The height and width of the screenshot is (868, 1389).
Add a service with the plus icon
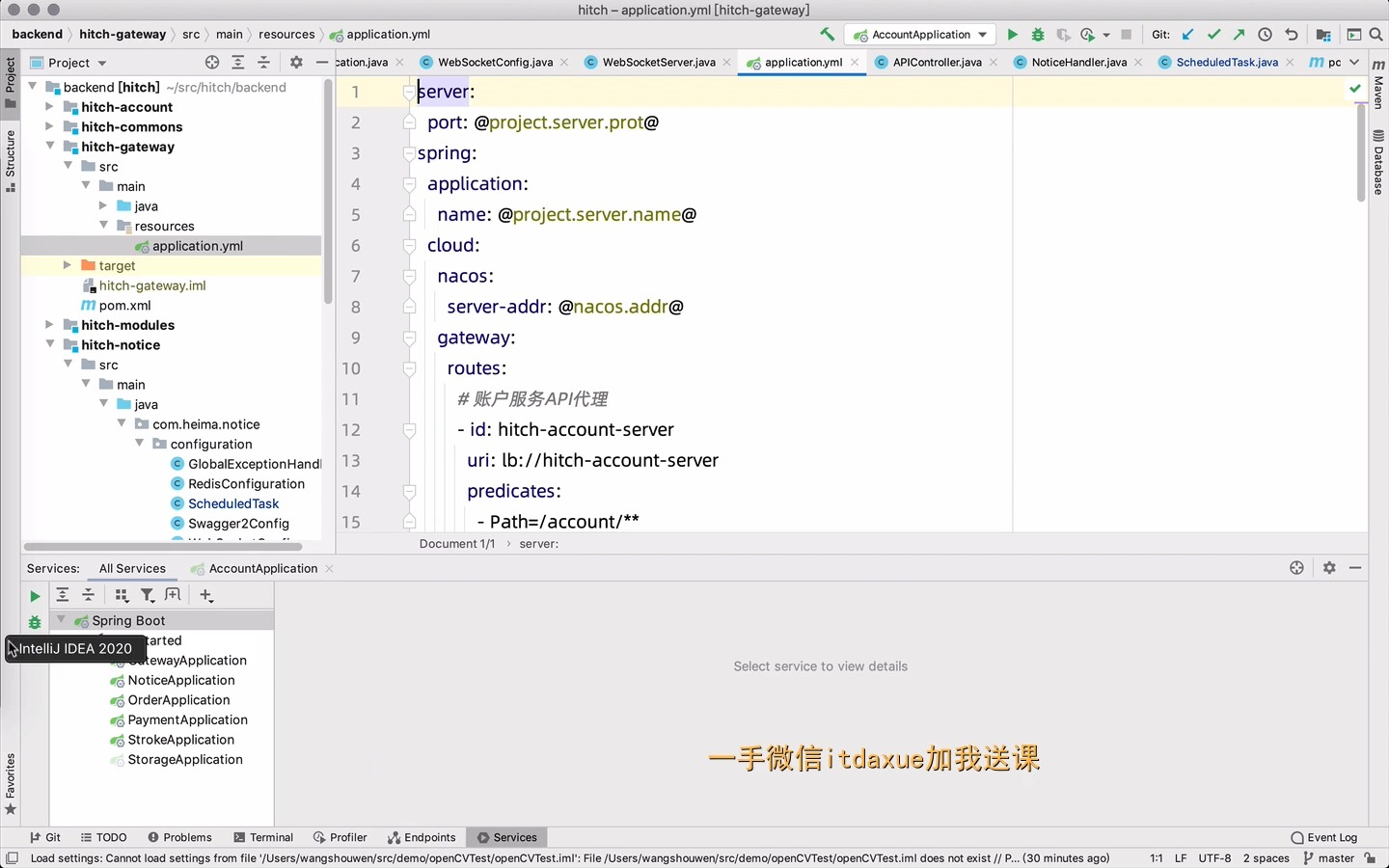click(206, 595)
